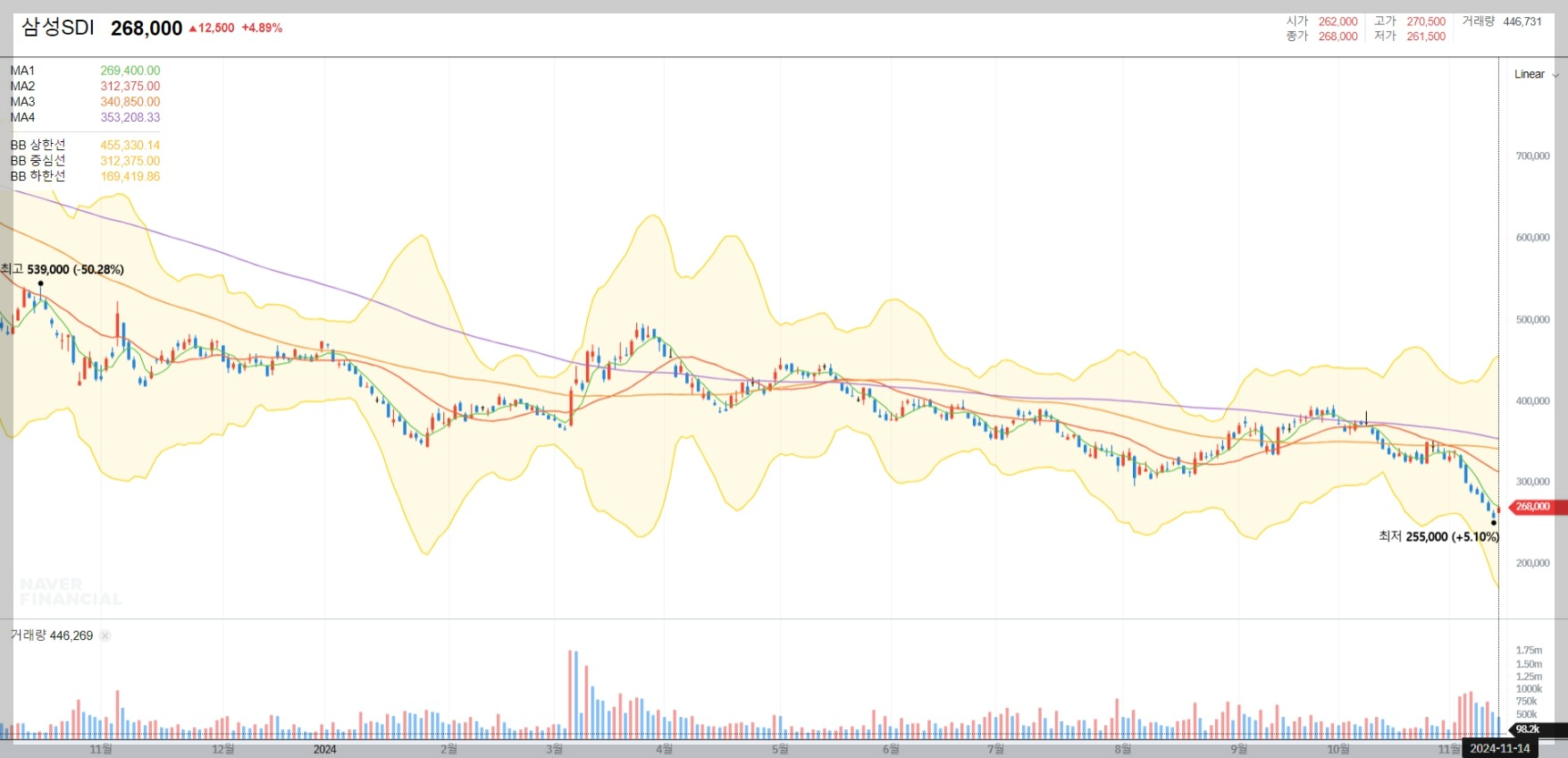Click BB upper band value 455,330.14
Screen dimensions: 1568x758
coord(130,145)
